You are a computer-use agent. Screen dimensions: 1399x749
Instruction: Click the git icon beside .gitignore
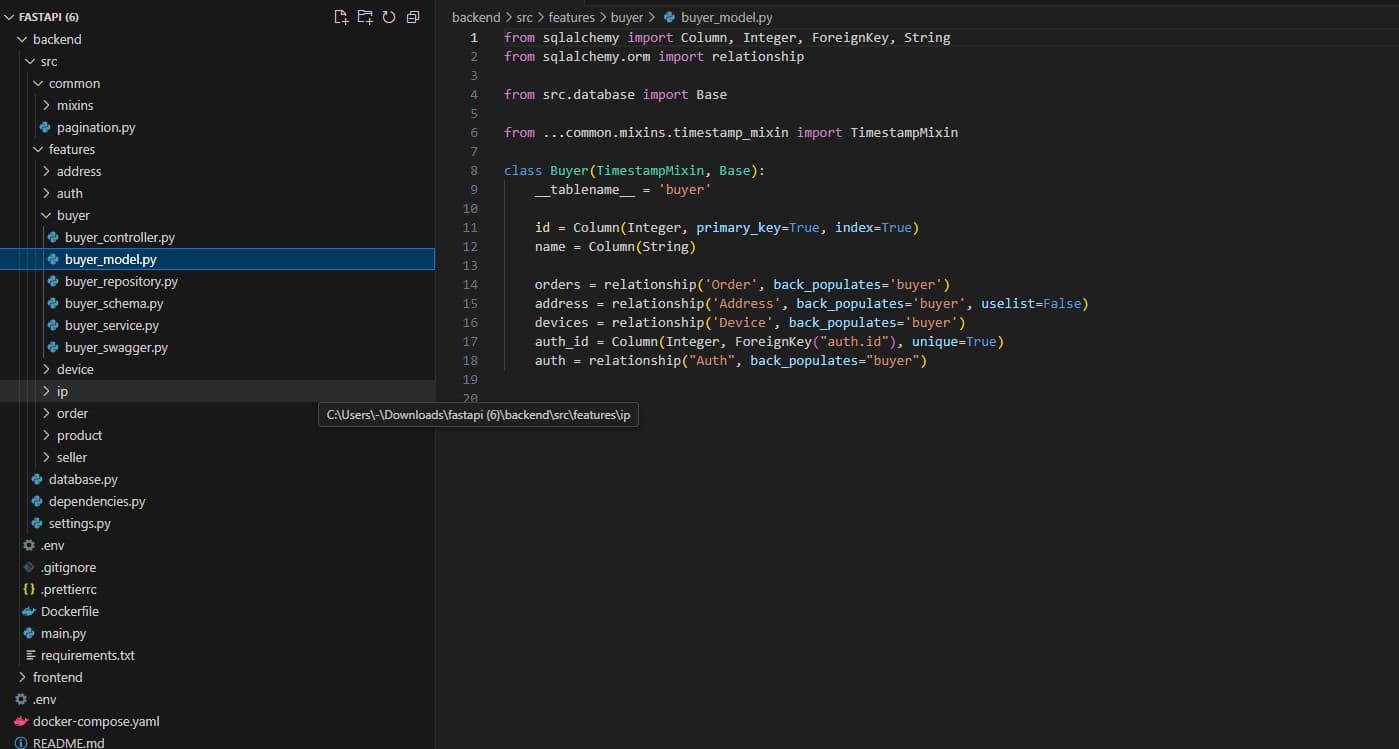click(x=29, y=567)
